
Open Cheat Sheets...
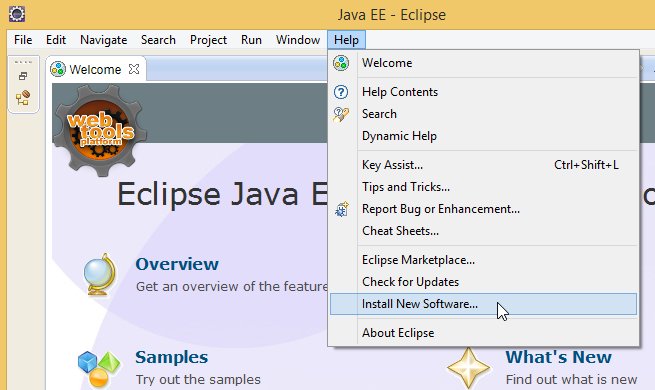pyautogui.click(x=483, y=231)
